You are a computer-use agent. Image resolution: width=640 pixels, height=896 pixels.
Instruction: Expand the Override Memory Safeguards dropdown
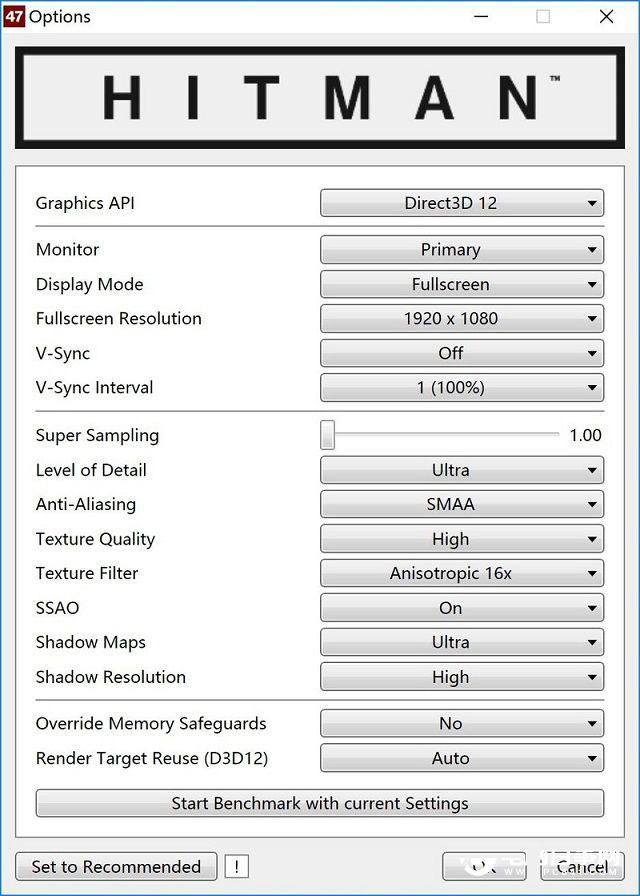click(462, 723)
